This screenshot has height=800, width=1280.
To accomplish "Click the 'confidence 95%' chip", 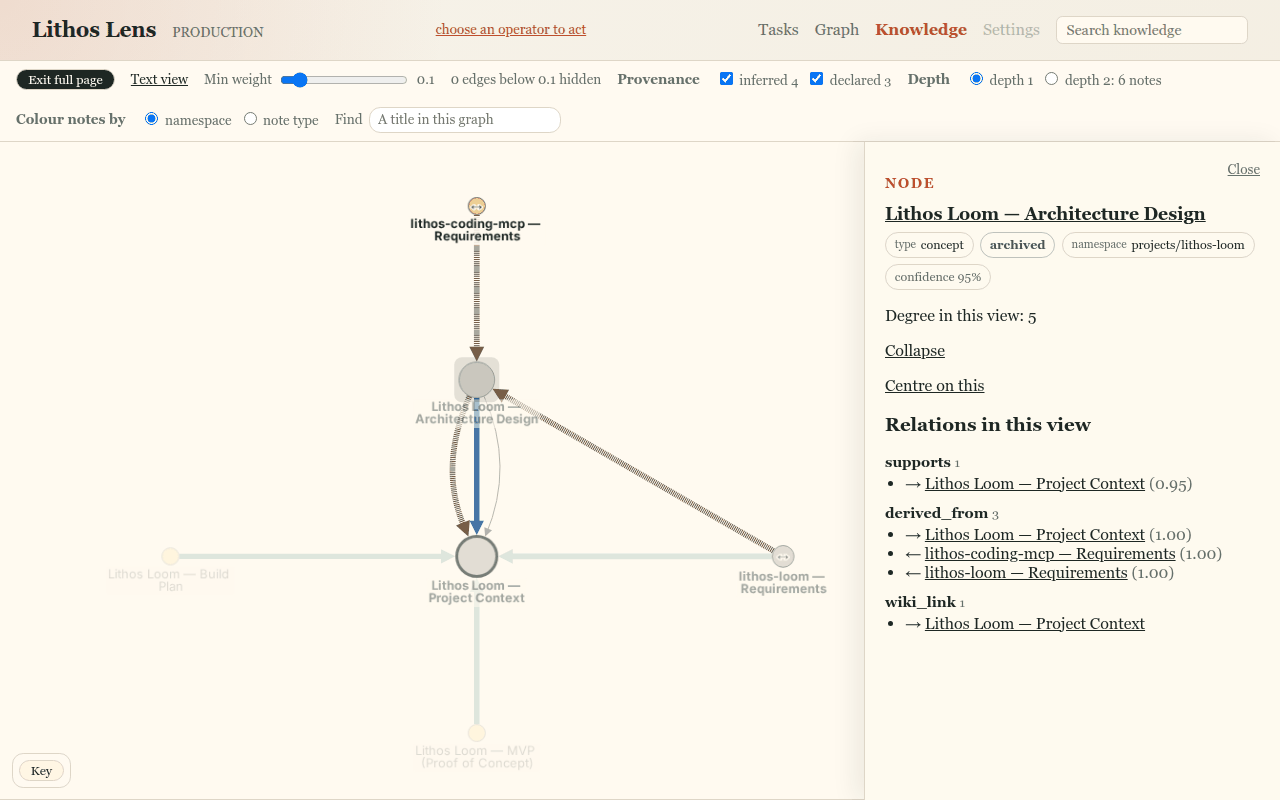I will pyautogui.click(x=938, y=277).
